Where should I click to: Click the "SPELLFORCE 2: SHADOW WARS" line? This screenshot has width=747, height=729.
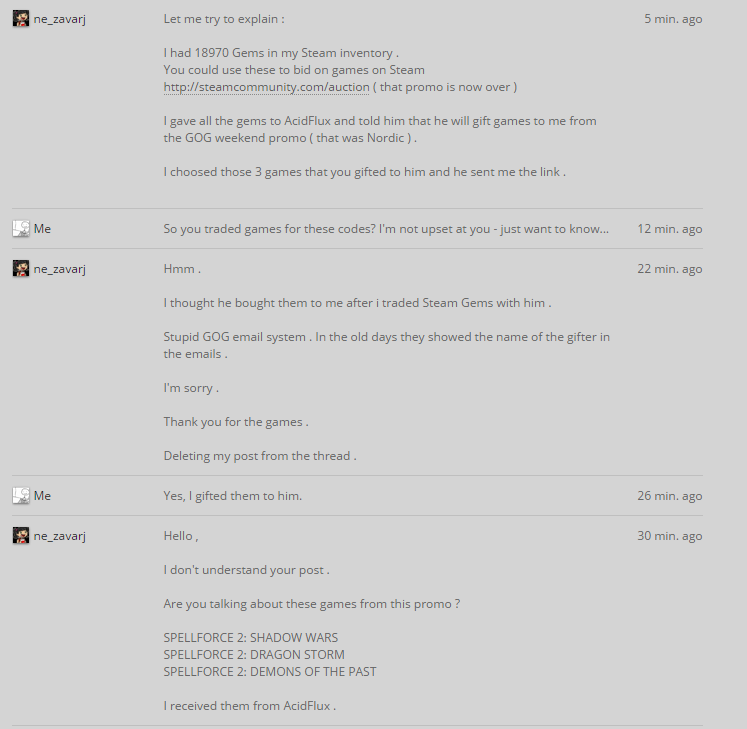[251, 638]
